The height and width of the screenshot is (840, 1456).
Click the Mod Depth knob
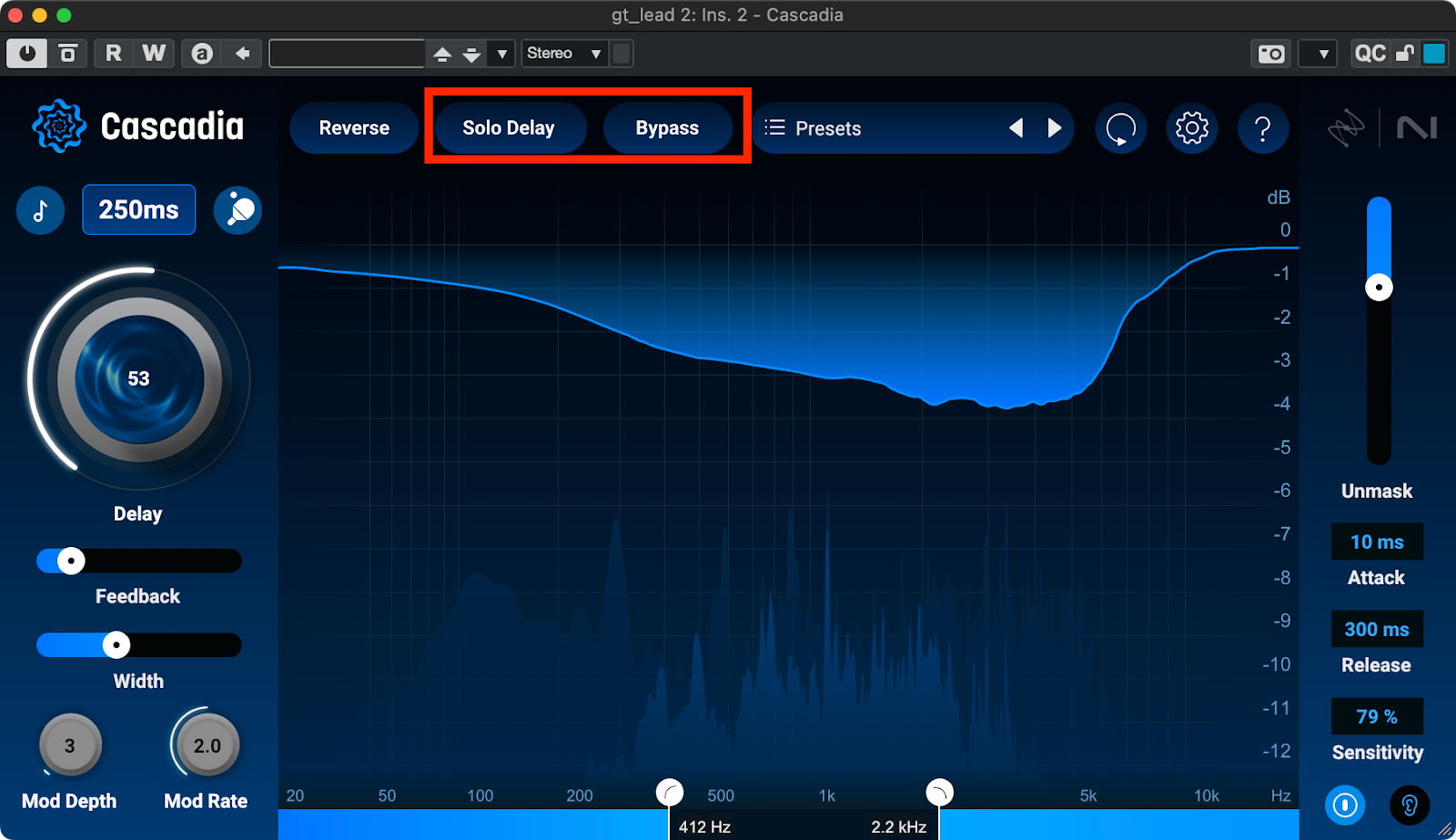pyautogui.click(x=70, y=745)
